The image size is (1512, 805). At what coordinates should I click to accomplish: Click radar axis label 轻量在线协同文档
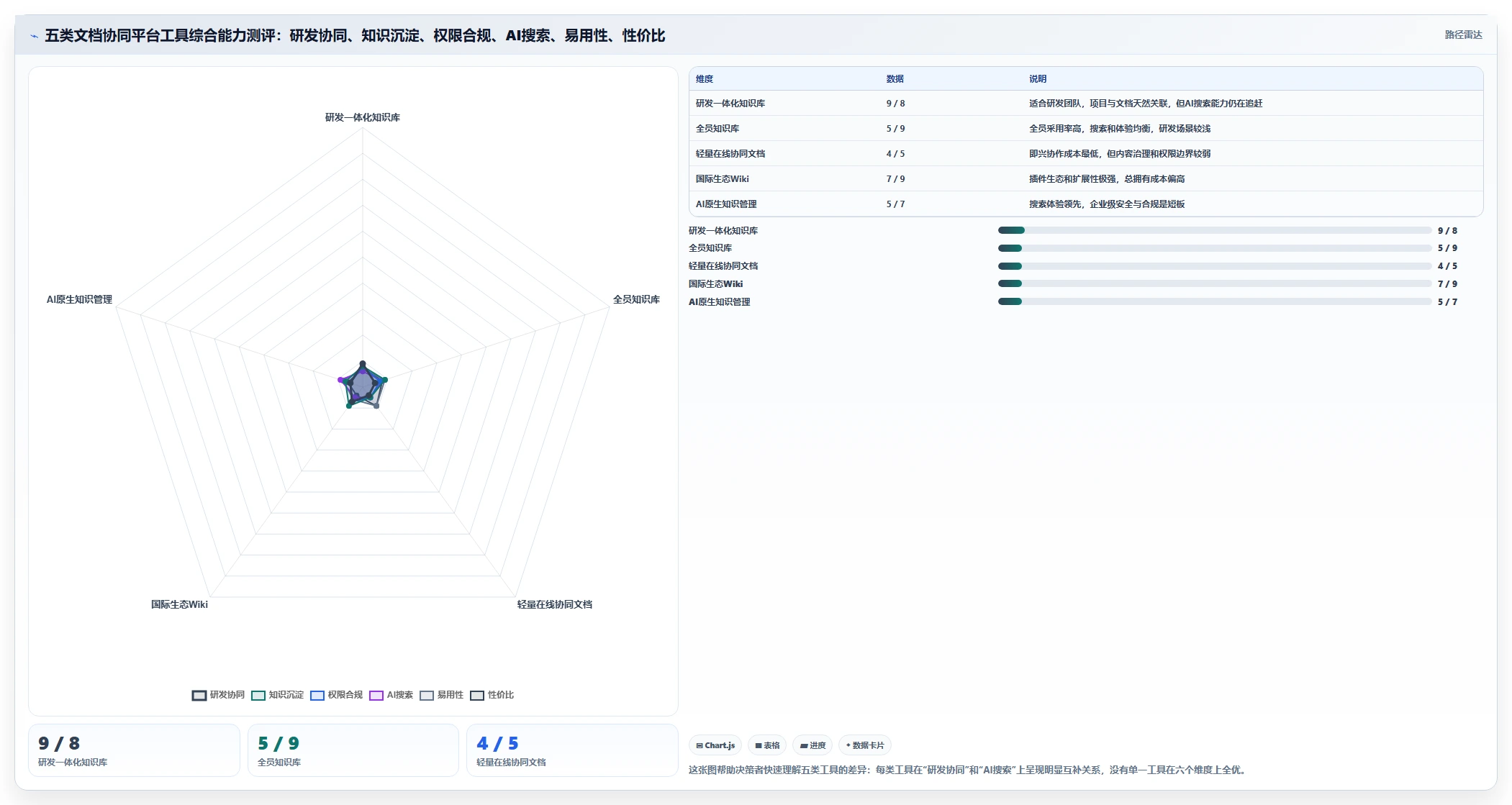pyautogui.click(x=555, y=604)
